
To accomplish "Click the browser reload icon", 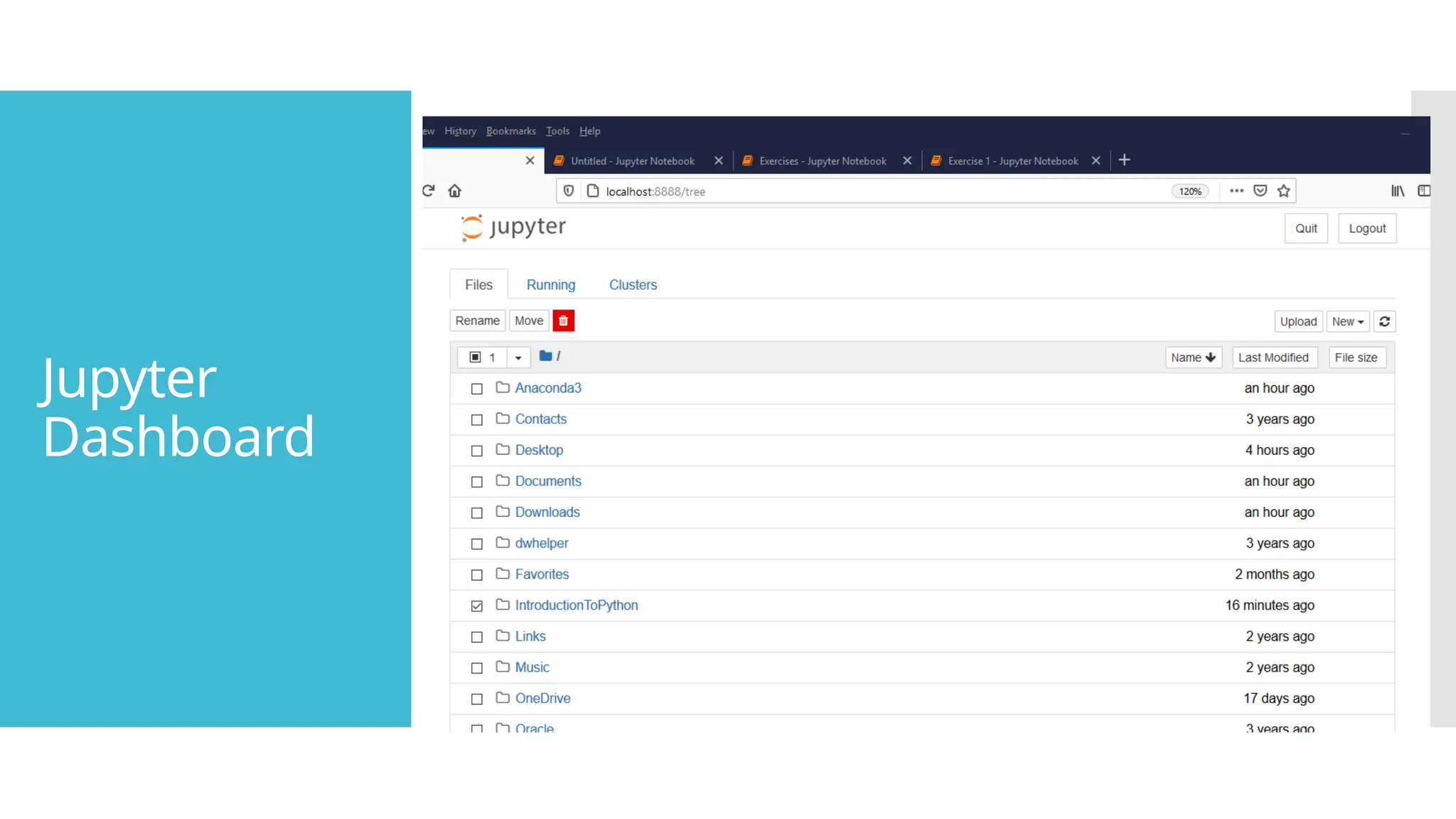I will click(x=428, y=191).
